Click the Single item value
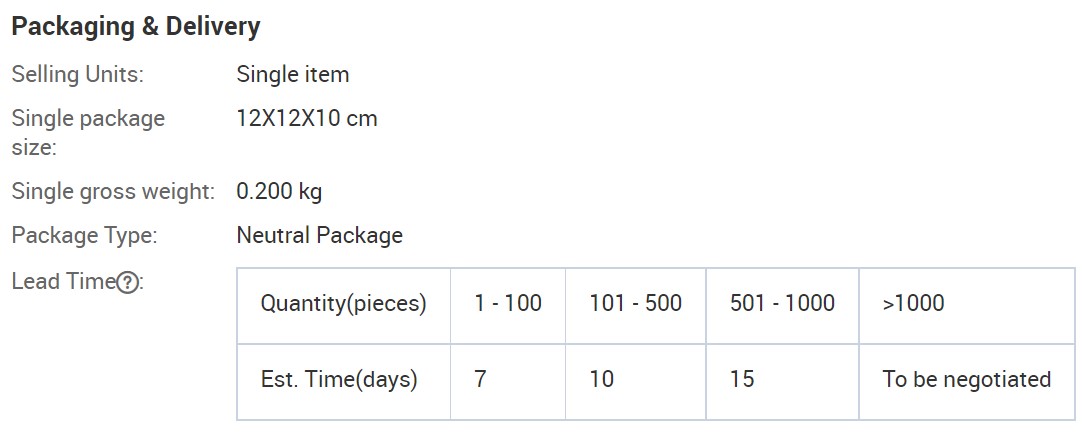The width and height of the screenshot is (1082, 436). (293, 74)
